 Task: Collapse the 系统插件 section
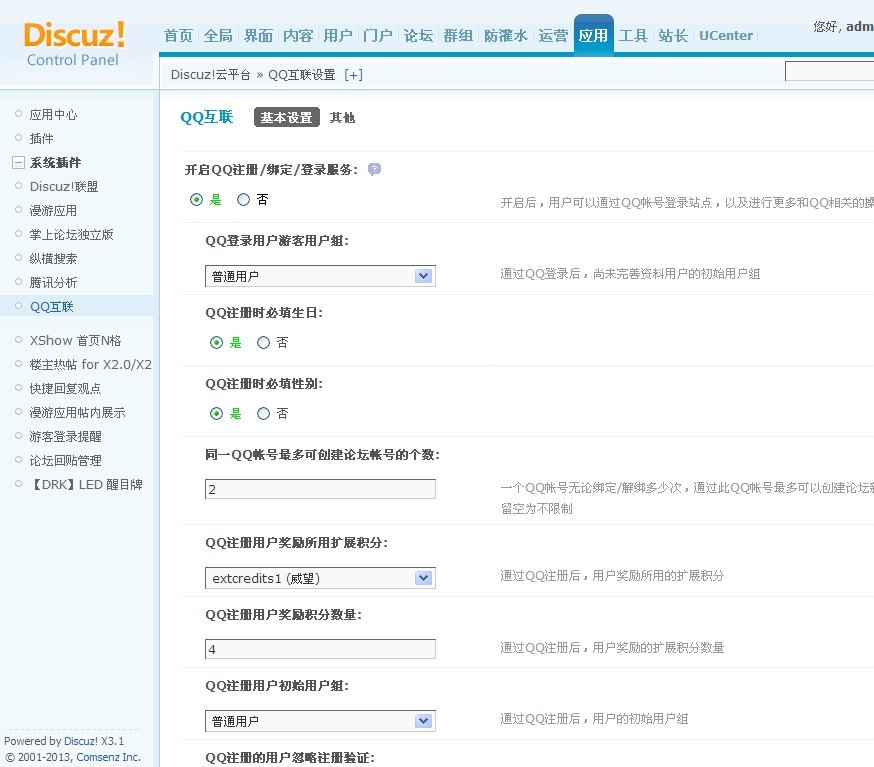tap(18, 163)
